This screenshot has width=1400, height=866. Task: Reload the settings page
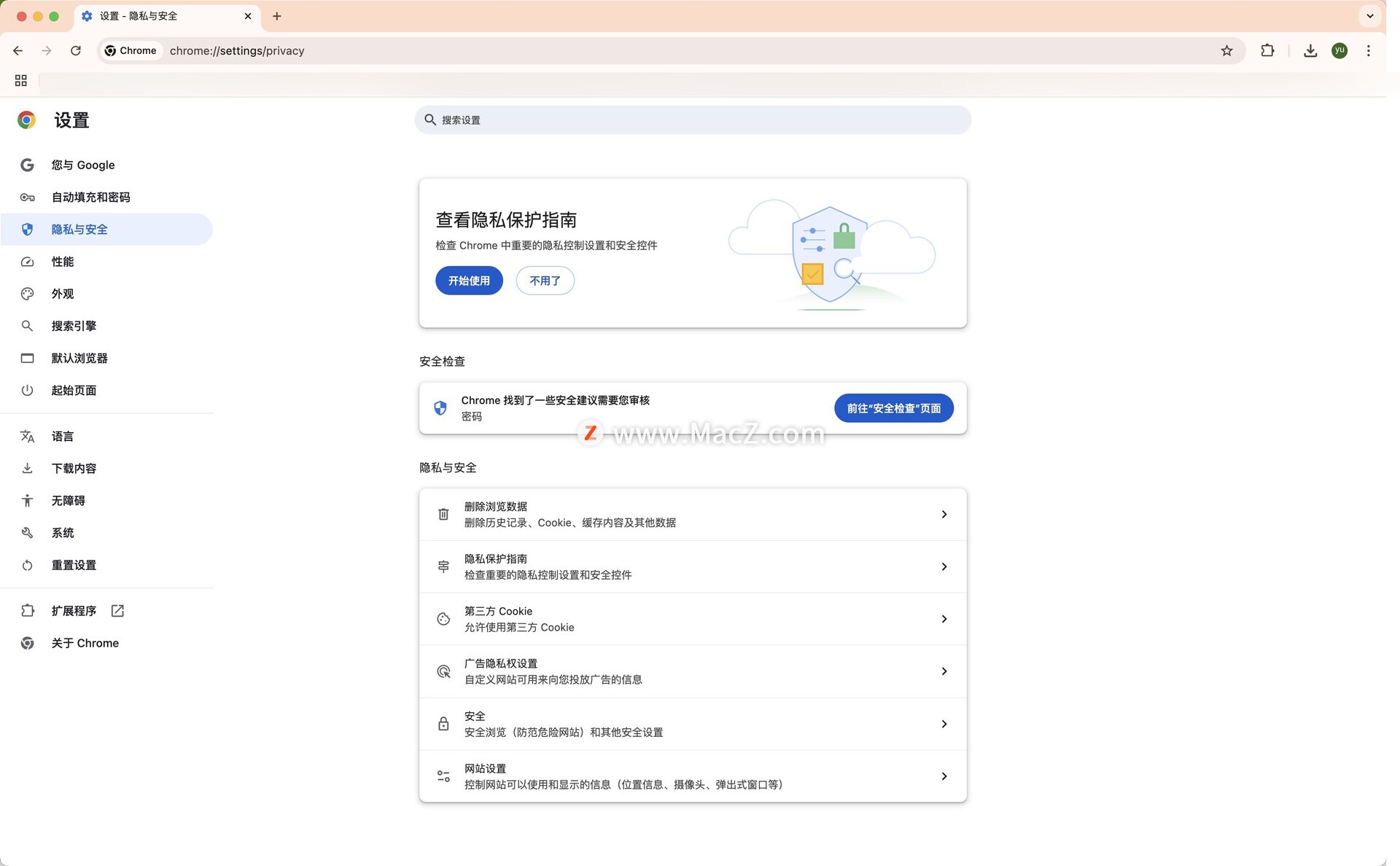click(x=76, y=50)
